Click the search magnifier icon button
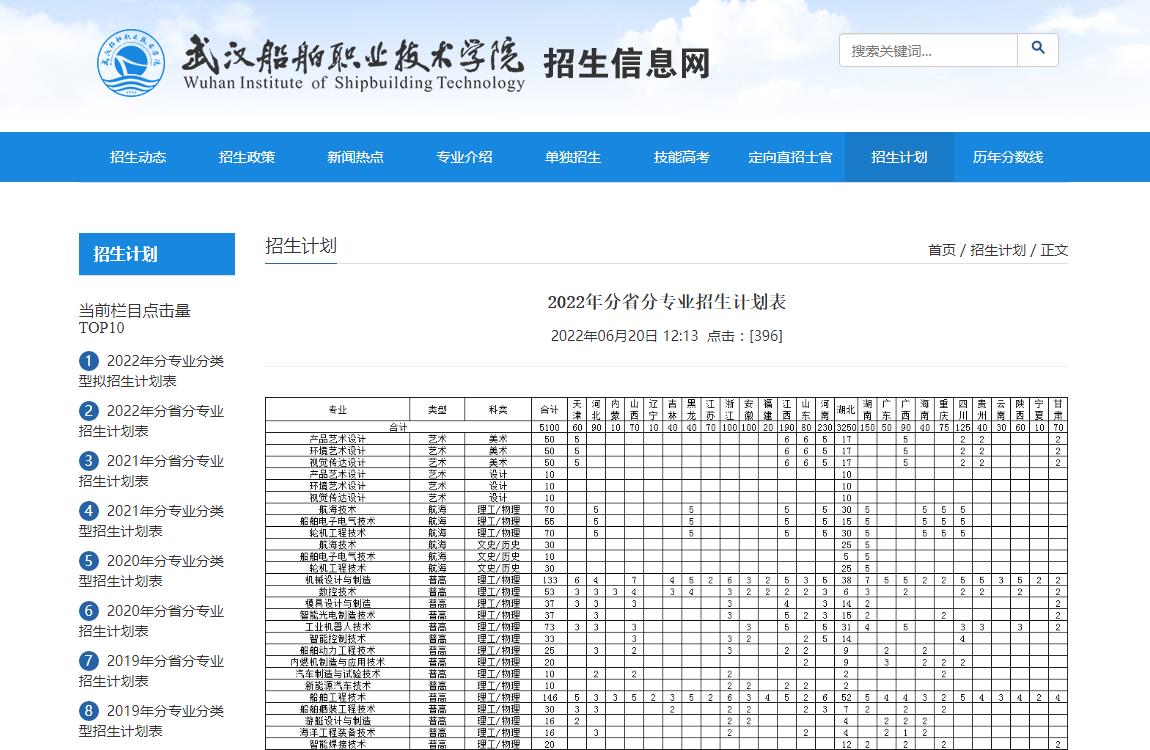Screen dimensions: 1150x750 coord(1037,50)
